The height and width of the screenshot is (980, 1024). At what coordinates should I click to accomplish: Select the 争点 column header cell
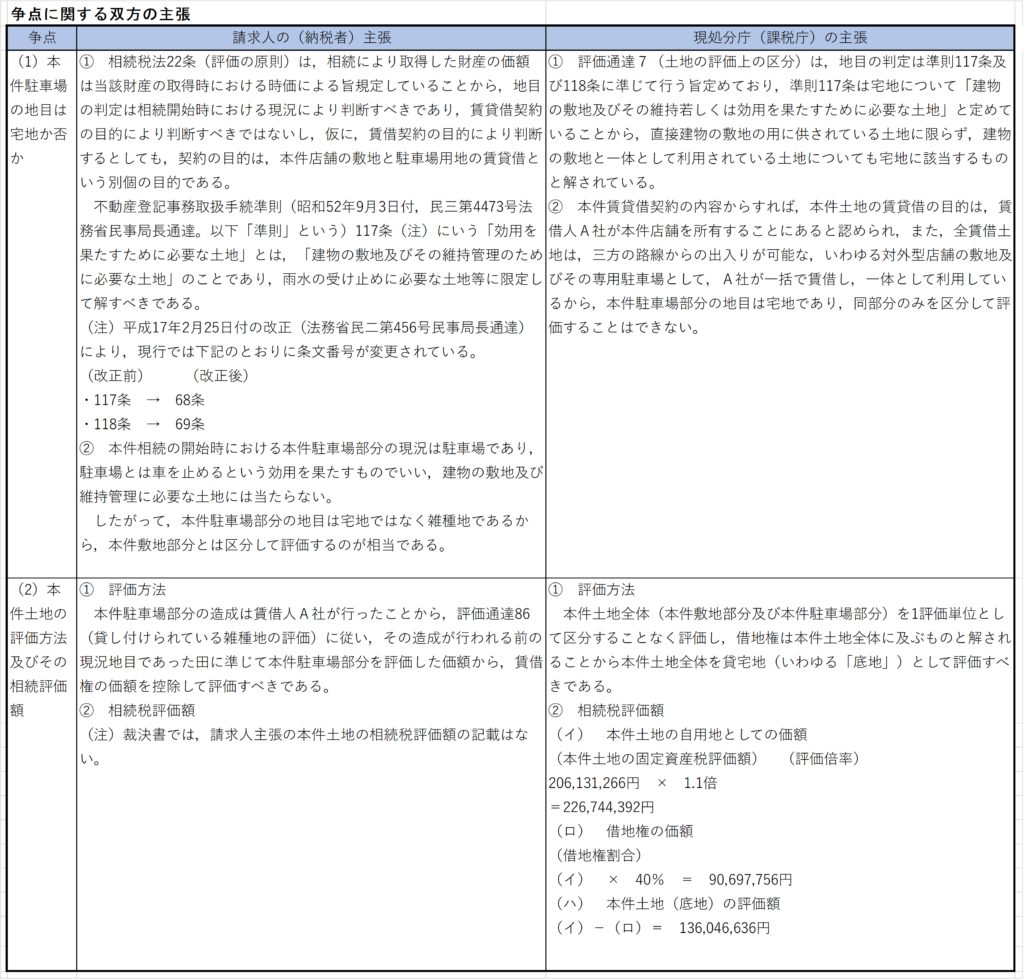pyautogui.click(x=42, y=37)
